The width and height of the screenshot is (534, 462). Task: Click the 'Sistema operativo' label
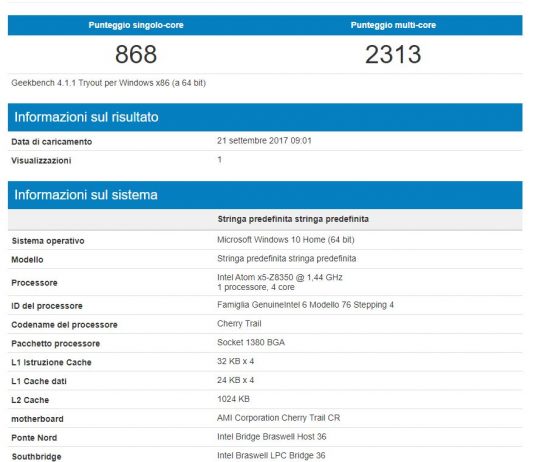pyautogui.click(x=48, y=241)
